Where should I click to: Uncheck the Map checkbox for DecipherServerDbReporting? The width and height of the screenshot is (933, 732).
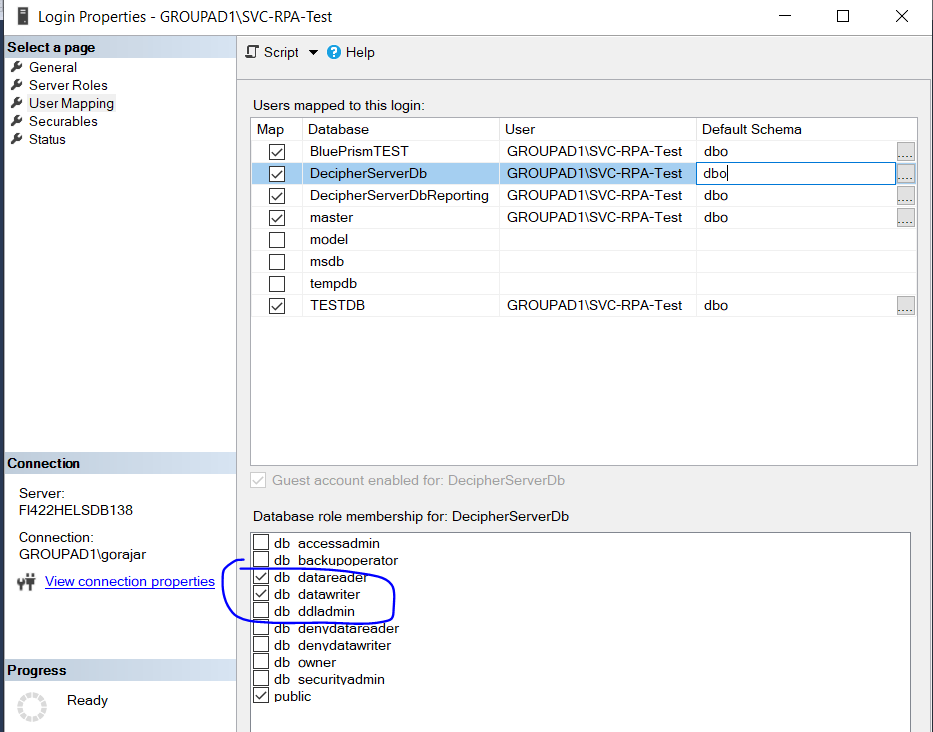pos(277,196)
